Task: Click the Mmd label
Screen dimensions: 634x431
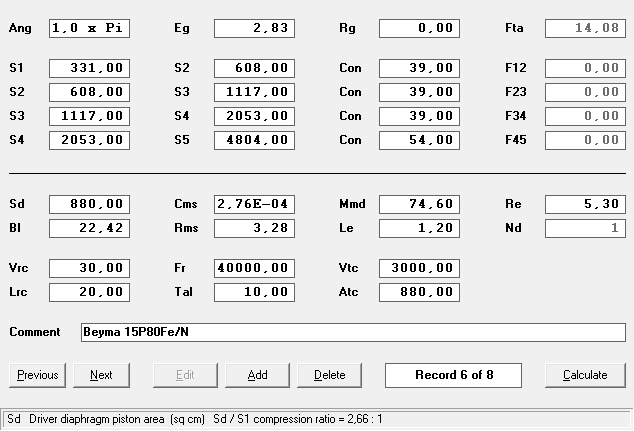Action: tap(352, 204)
